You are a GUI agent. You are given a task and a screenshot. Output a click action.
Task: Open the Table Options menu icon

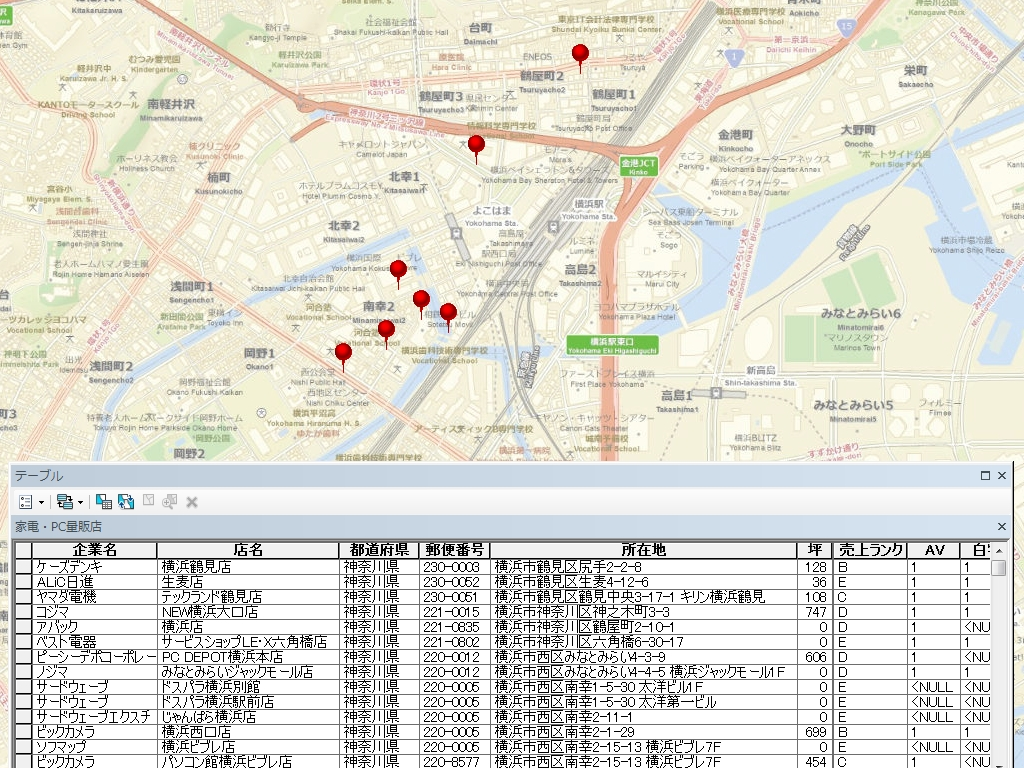point(26,502)
